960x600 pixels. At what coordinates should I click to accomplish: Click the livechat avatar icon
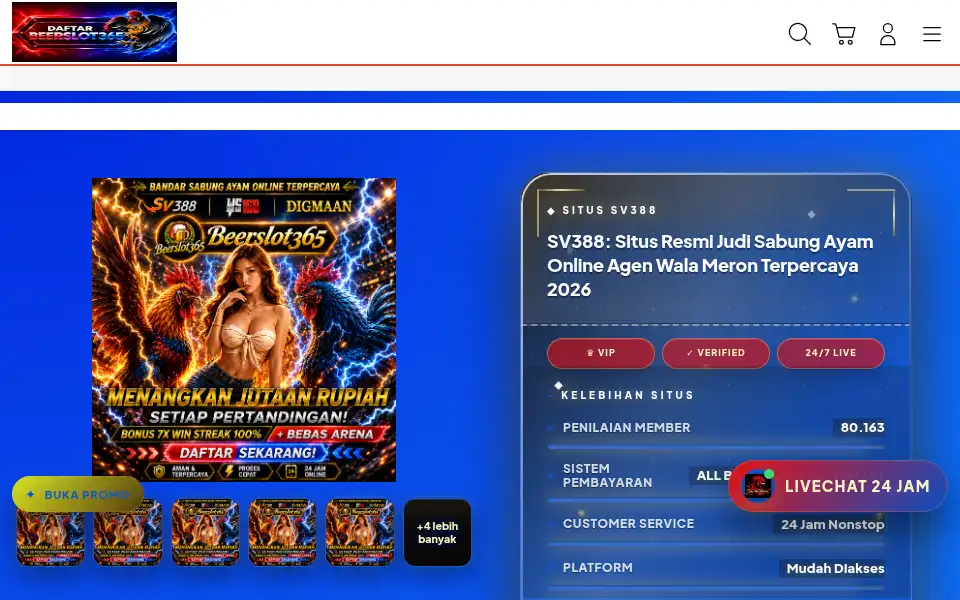click(x=758, y=486)
